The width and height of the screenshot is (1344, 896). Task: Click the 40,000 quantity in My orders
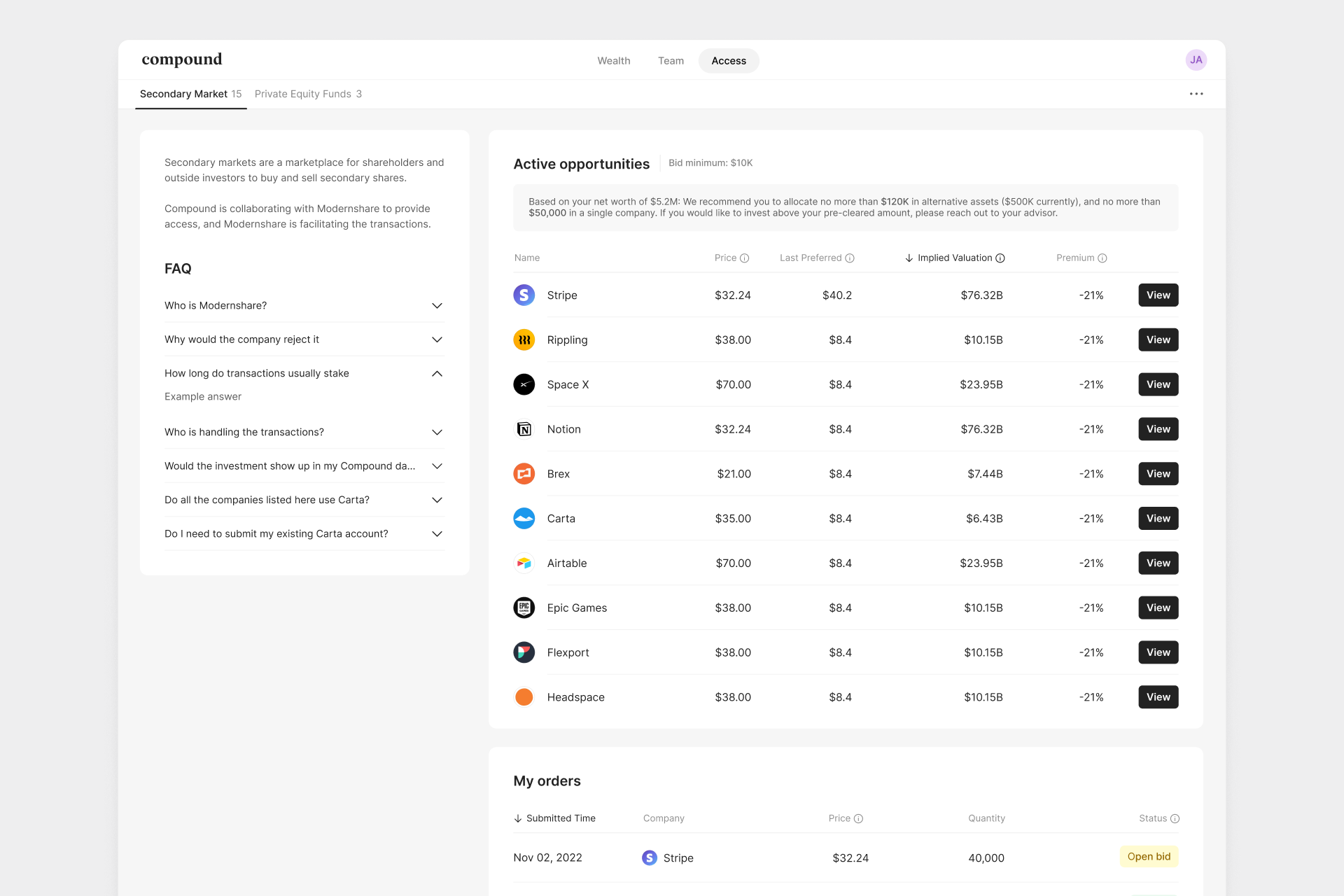point(986,858)
